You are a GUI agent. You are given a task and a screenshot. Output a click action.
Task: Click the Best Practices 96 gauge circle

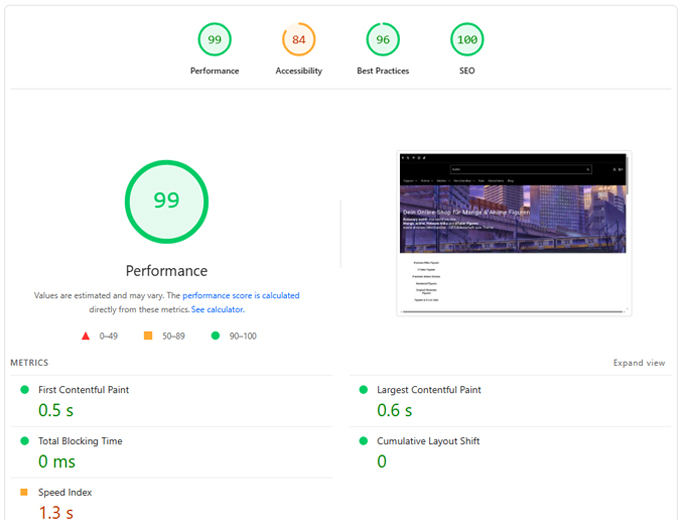coord(382,40)
